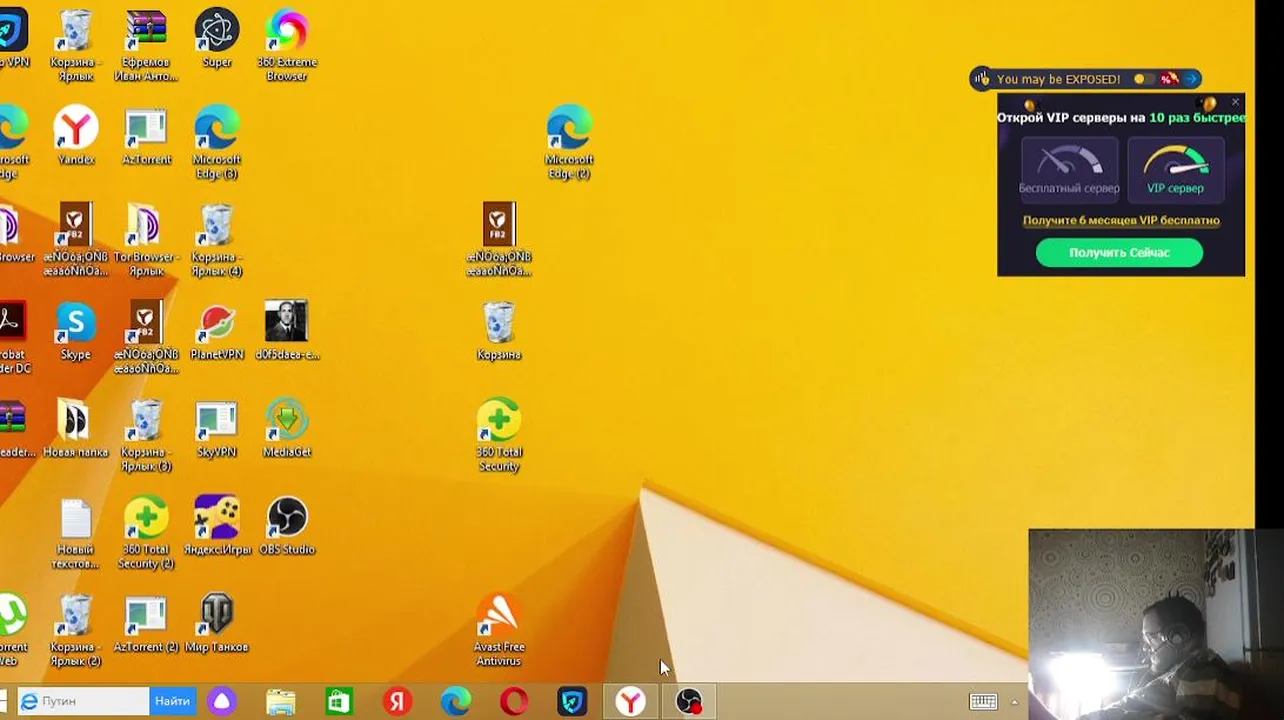Open the Microsoft Edge (2) shortcut
The width and height of the screenshot is (1284, 720).
569,142
